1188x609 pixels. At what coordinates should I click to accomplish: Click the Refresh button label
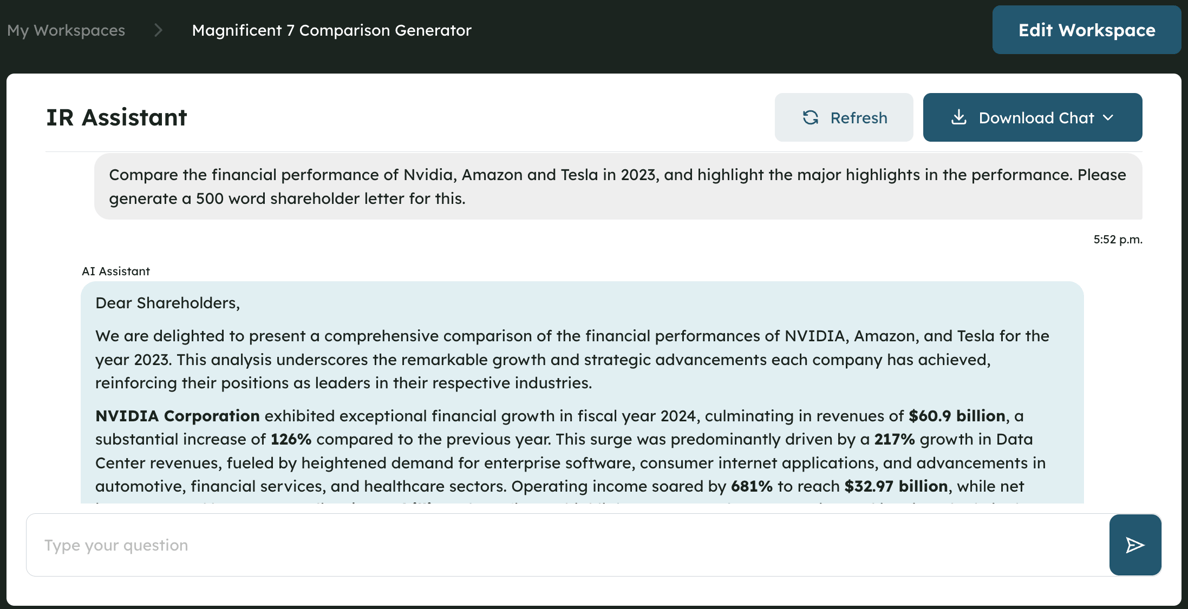pos(858,117)
